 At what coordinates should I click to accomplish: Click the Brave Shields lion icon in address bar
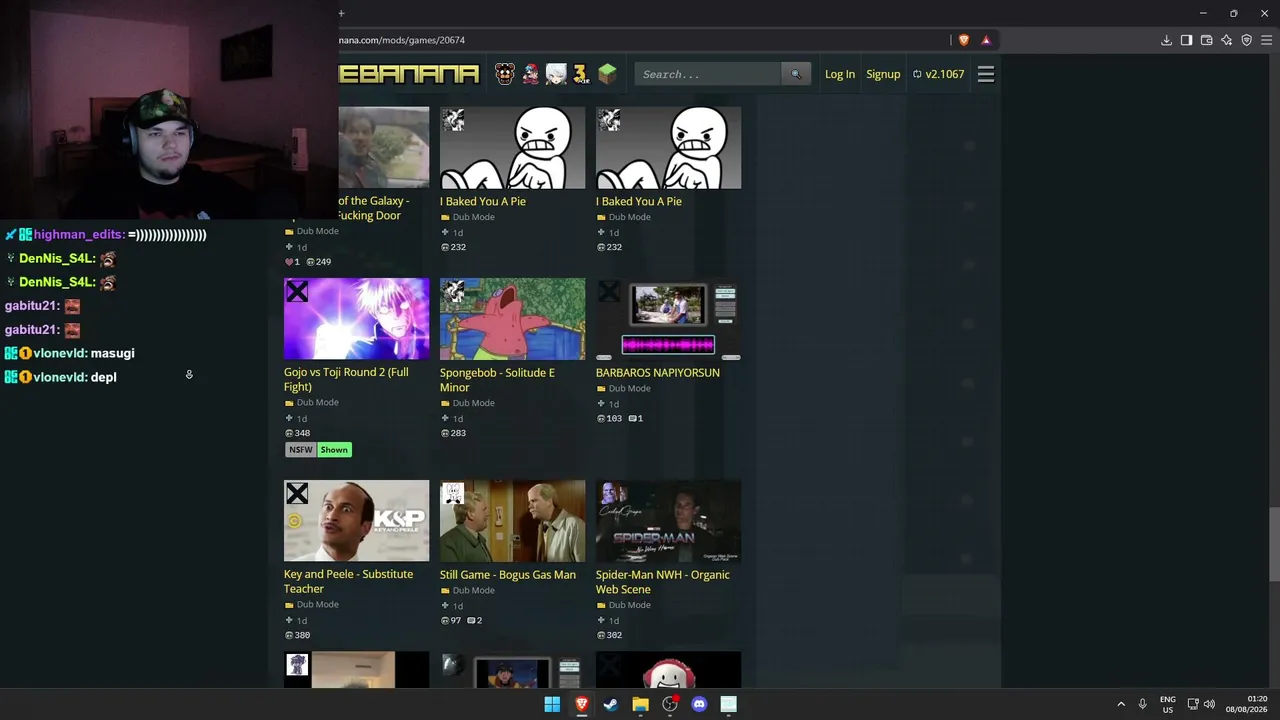(x=964, y=40)
